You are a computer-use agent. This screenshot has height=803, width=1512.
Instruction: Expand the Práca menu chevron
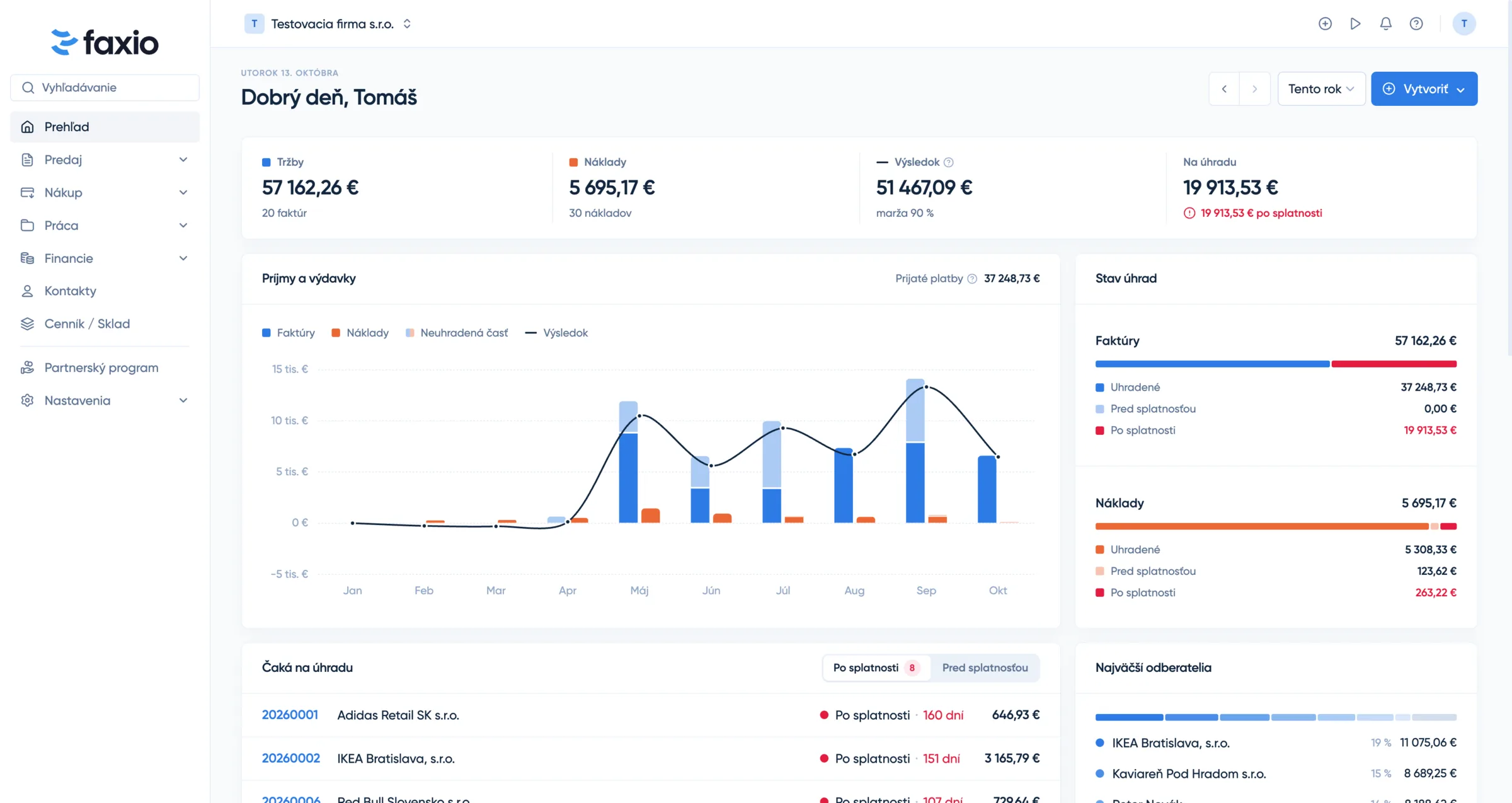point(183,225)
